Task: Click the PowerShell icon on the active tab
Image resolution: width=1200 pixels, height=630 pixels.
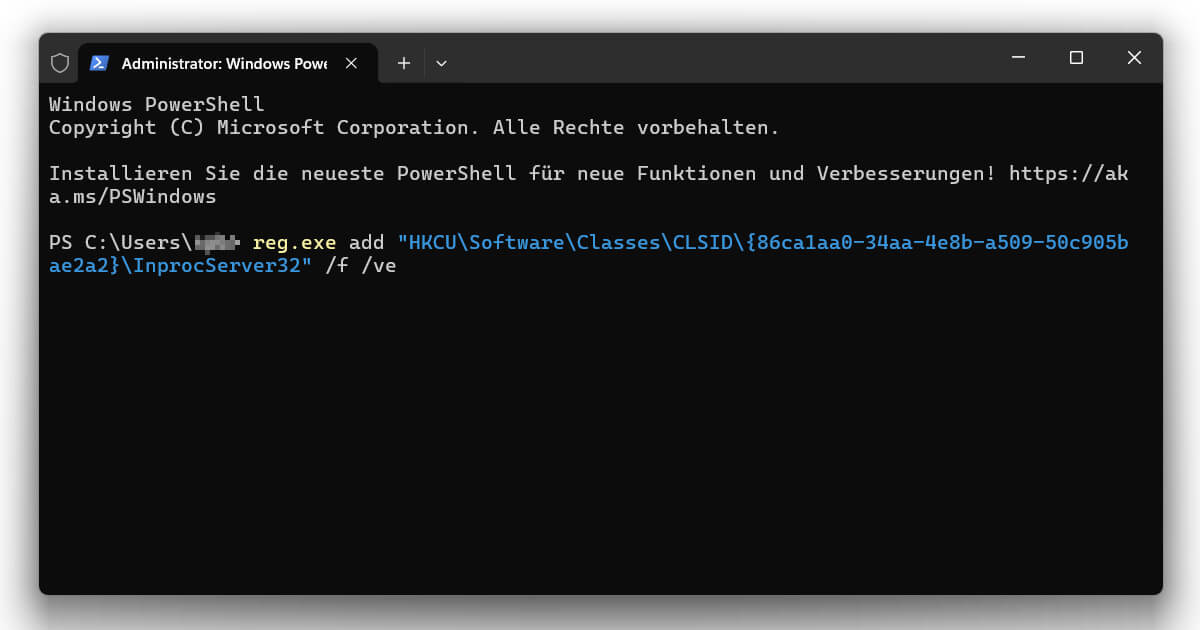Action: [99, 62]
